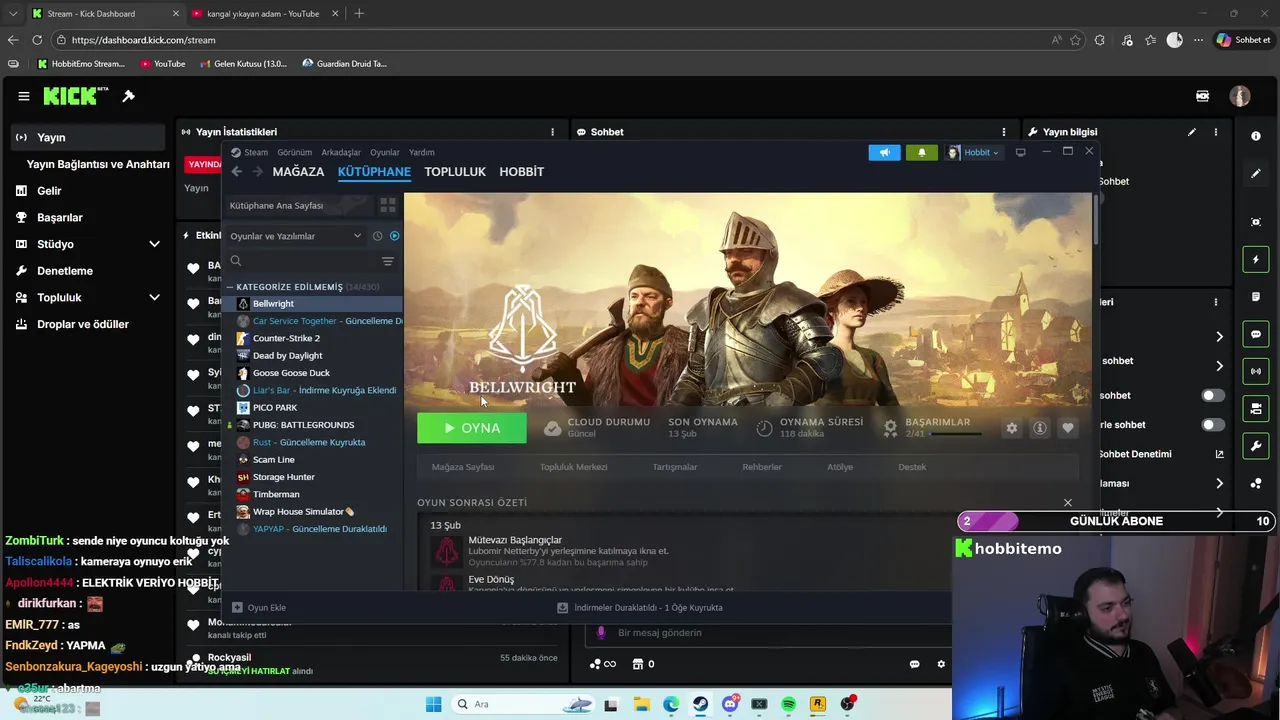Select Timberman in the library list
Screen dimensions: 1280x720
click(x=276, y=494)
